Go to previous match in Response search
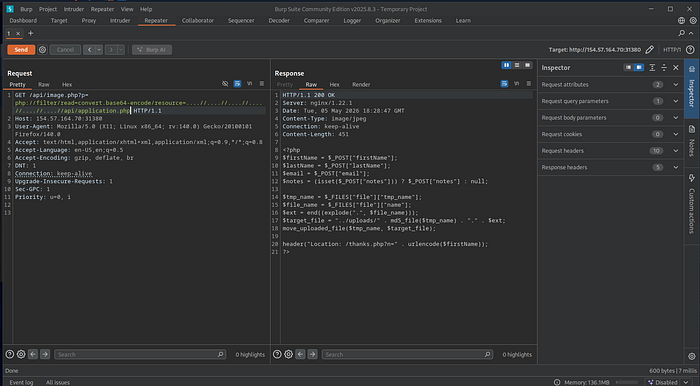The height and width of the screenshot is (386, 700). click(x=300, y=354)
